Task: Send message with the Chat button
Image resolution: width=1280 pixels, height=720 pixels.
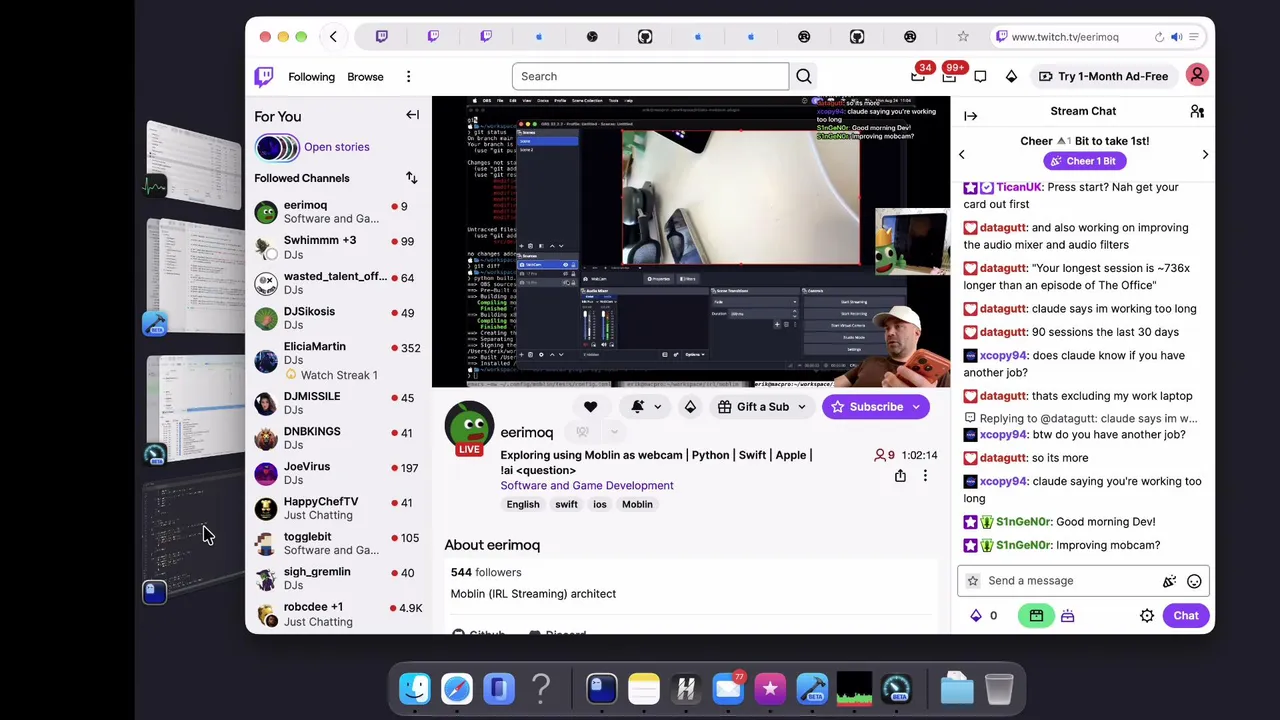Action: click(x=1186, y=616)
